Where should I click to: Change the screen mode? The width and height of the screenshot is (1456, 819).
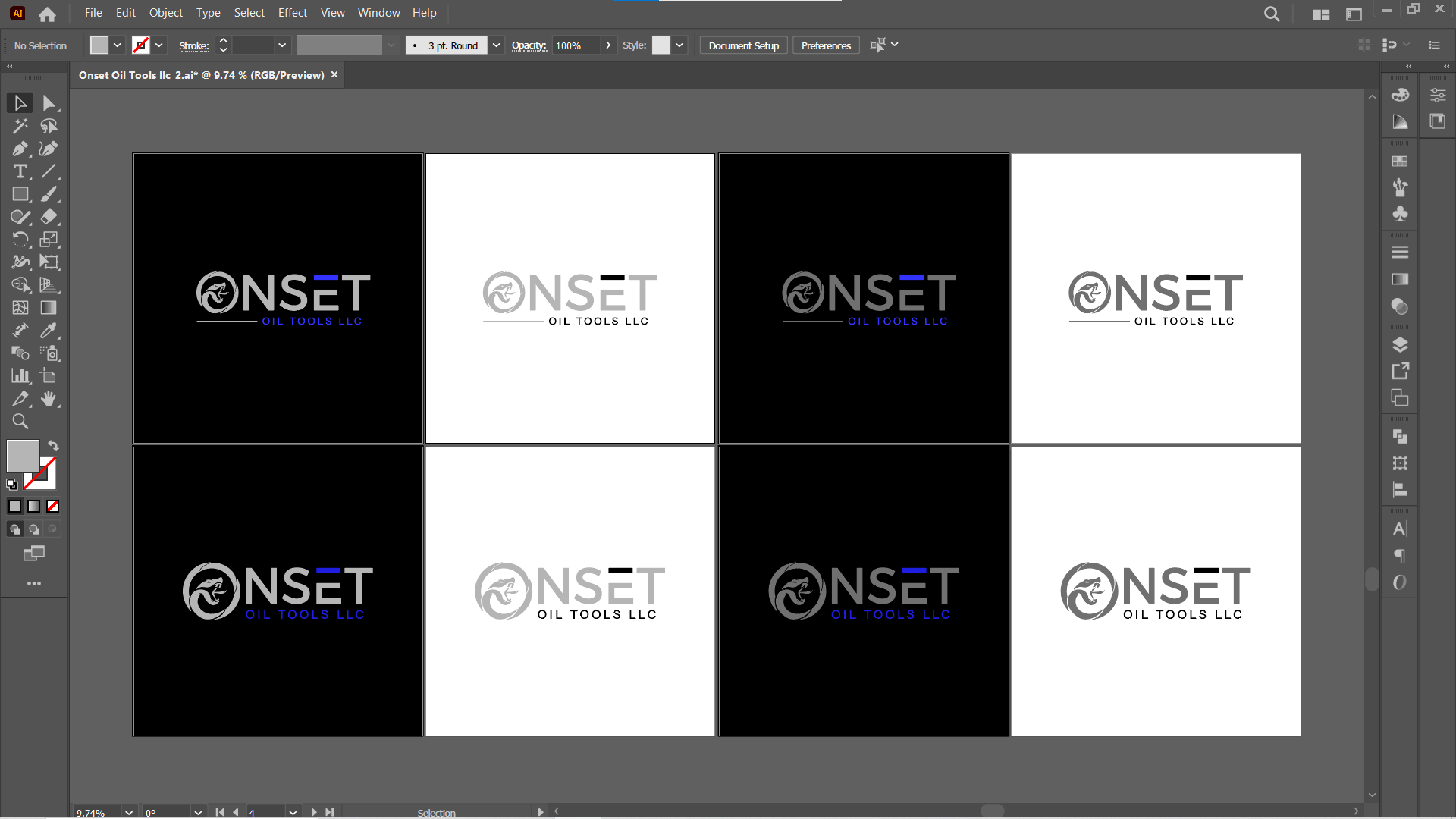point(34,554)
